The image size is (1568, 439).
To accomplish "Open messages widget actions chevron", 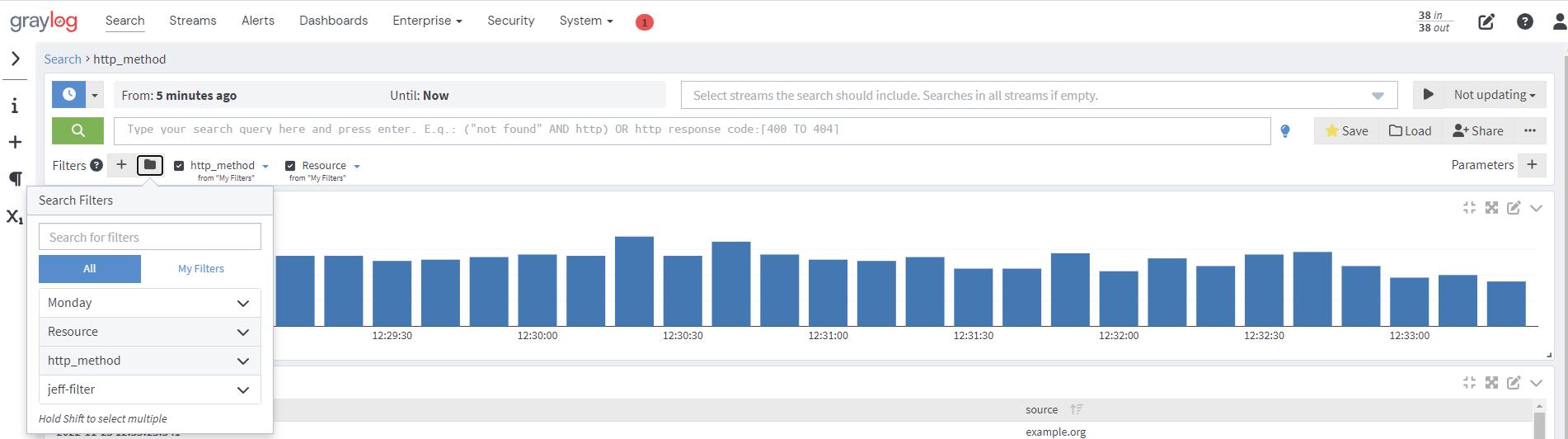I will 1537,383.
